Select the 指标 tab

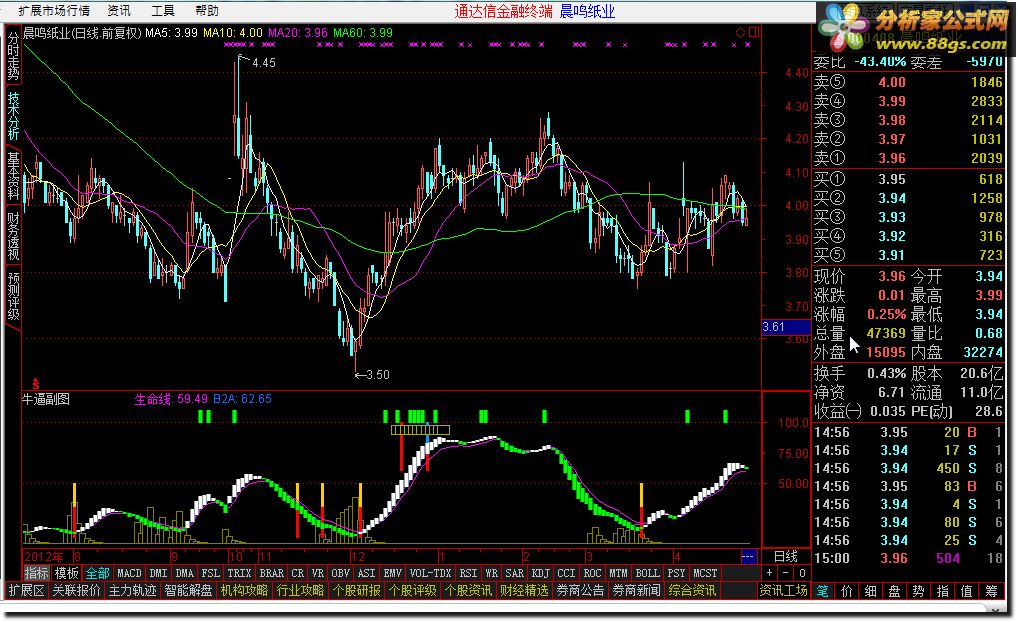pyautogui.click(x=36, y=573)
